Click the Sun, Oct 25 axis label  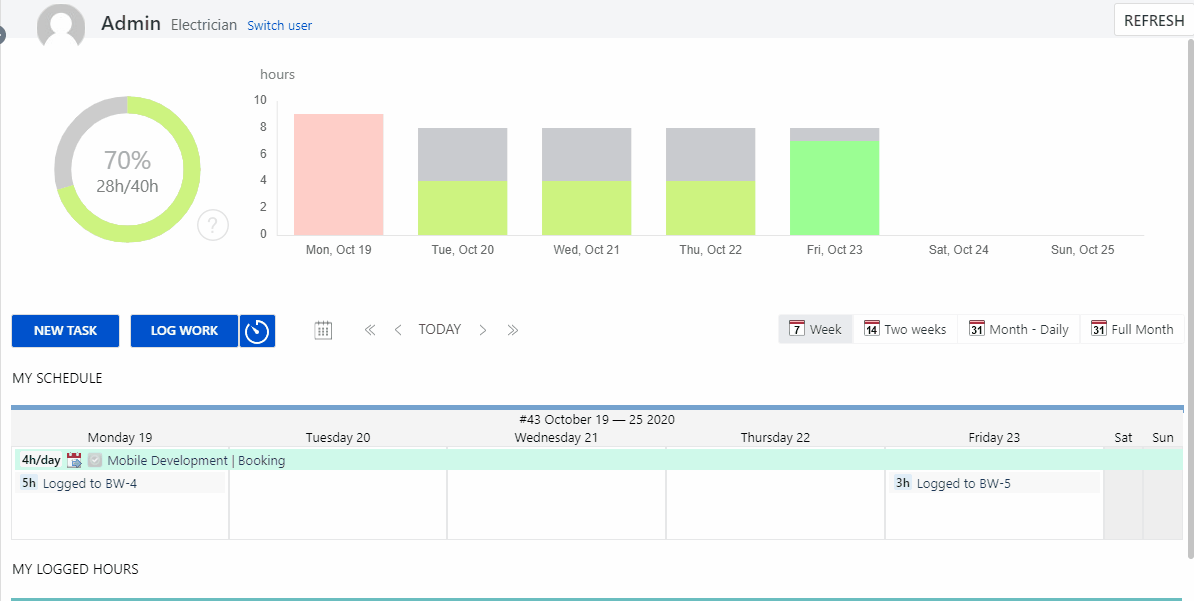click(x=1082, y=250)
